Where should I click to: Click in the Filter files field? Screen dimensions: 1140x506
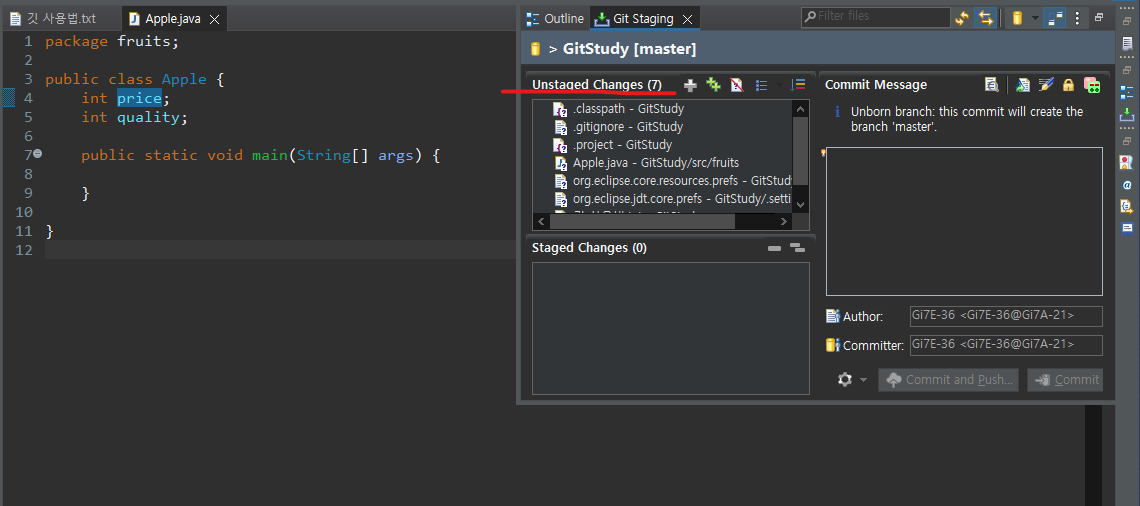coord(876,17)
